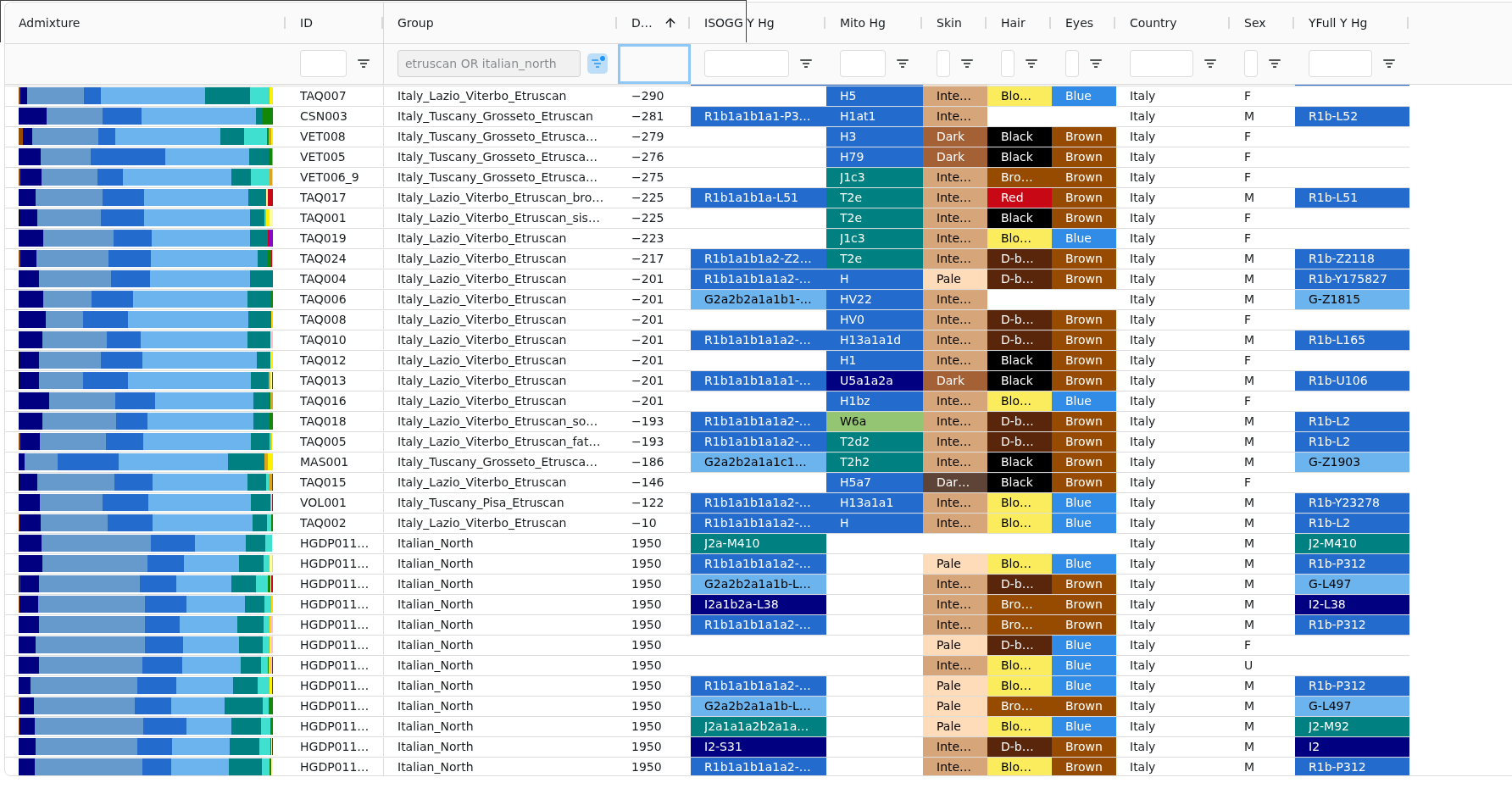Image resolution: width=1512 pixels, height=794 pixels.
Task: Sort by the YFull Y Hg header
Action: (1337, 23)
